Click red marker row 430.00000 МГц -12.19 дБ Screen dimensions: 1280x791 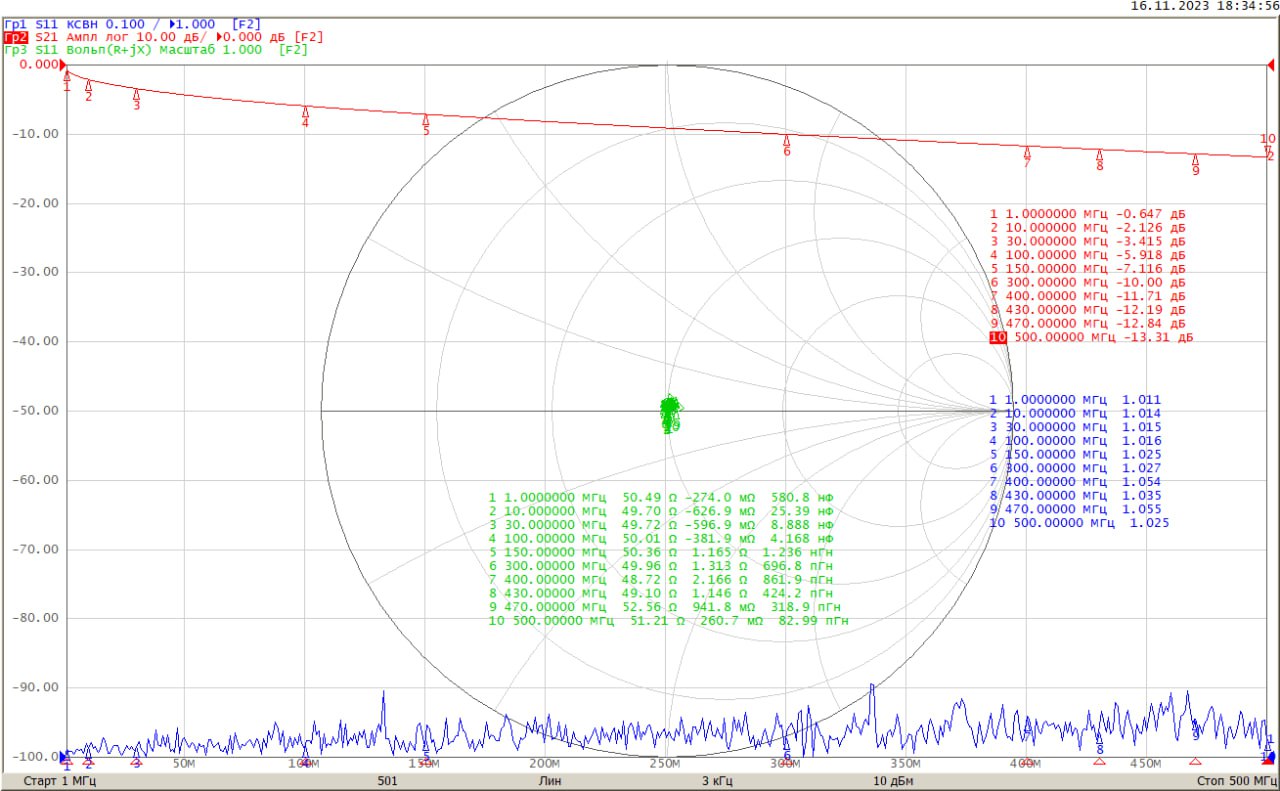[1088, 311]
